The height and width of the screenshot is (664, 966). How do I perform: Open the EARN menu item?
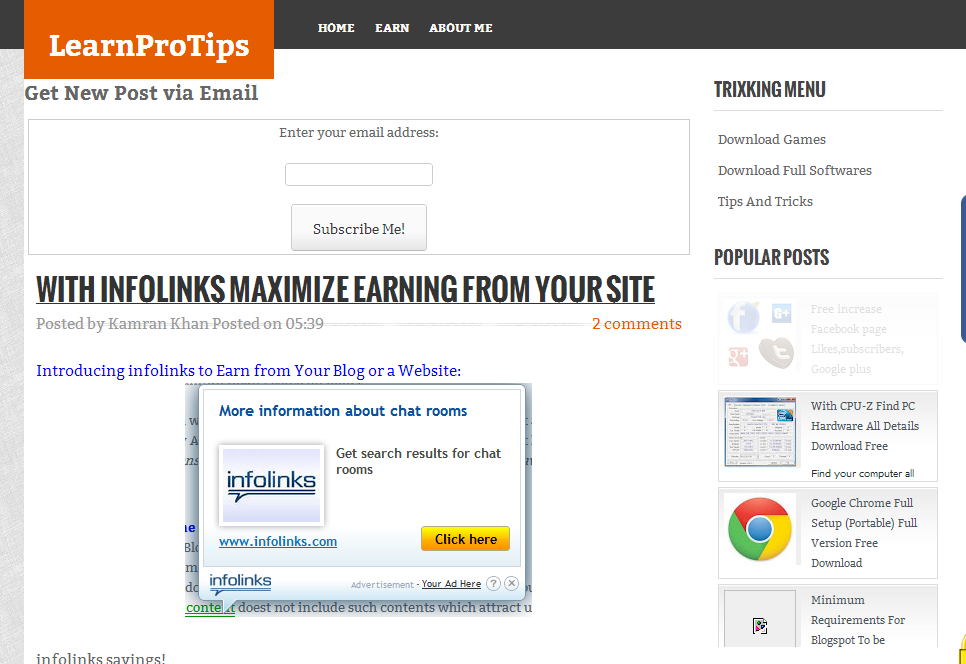click(x=392, y=28)
